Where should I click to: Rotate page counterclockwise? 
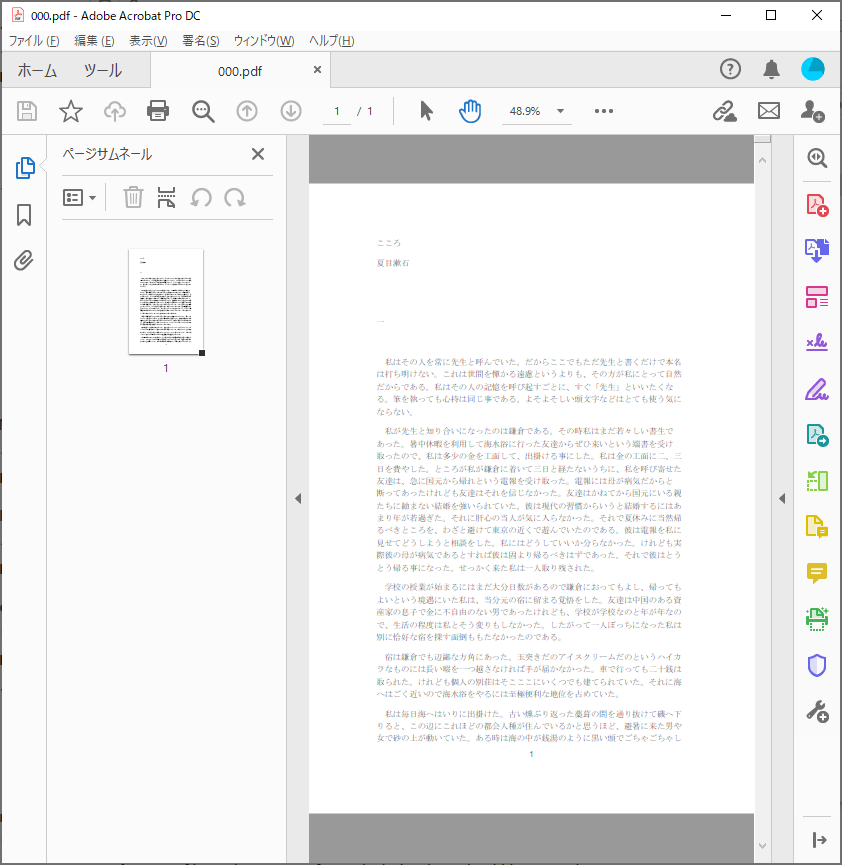point(201,197)
